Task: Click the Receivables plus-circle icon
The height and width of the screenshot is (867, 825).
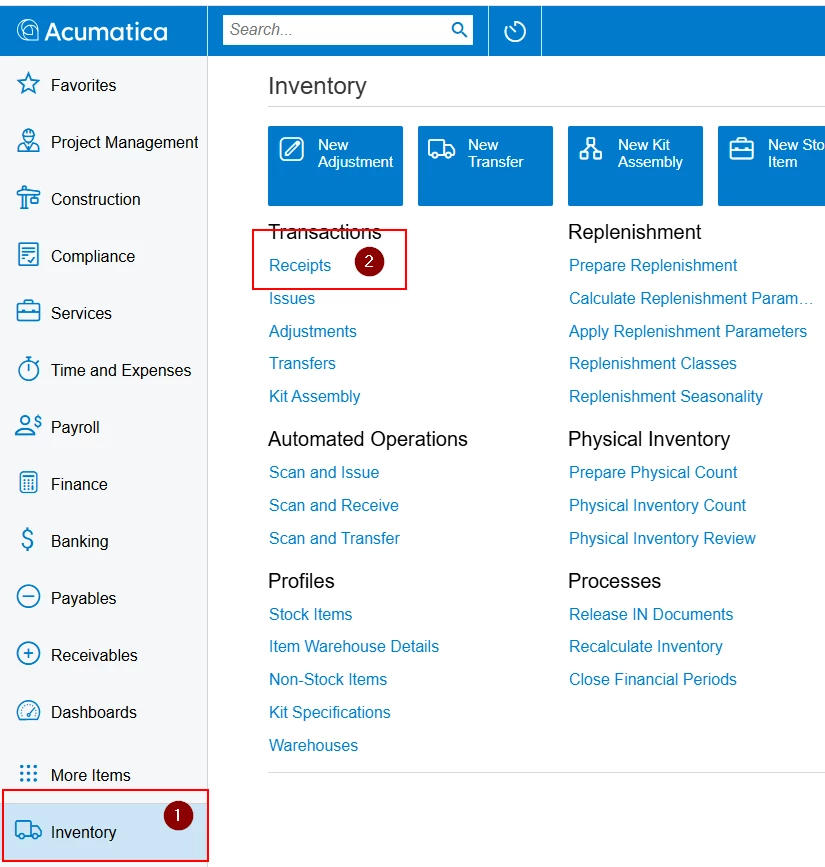Action: 28,654
